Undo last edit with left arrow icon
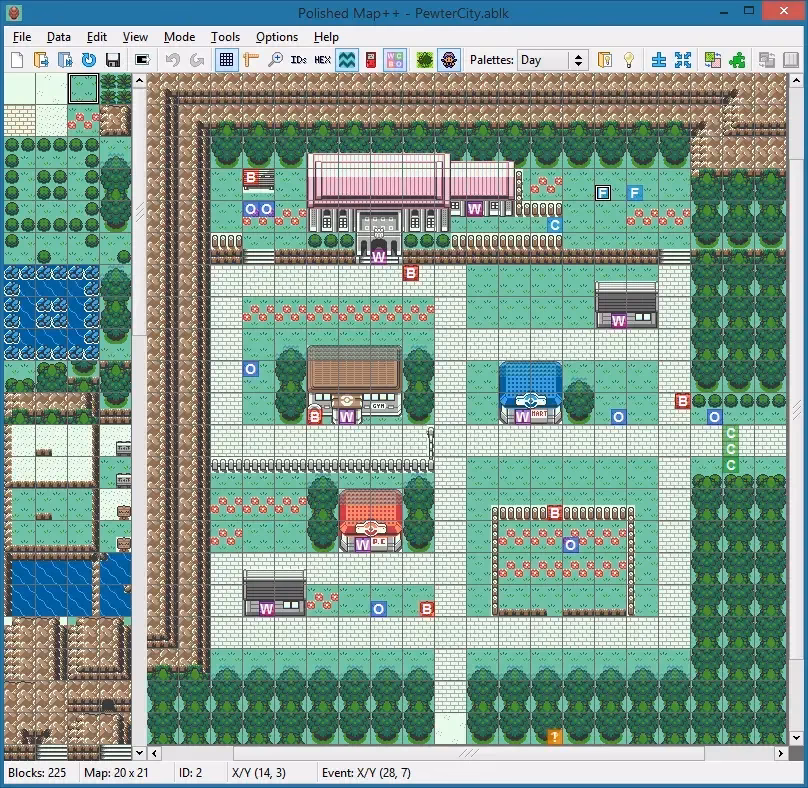The image size is (808, 788). click(173, 60)
